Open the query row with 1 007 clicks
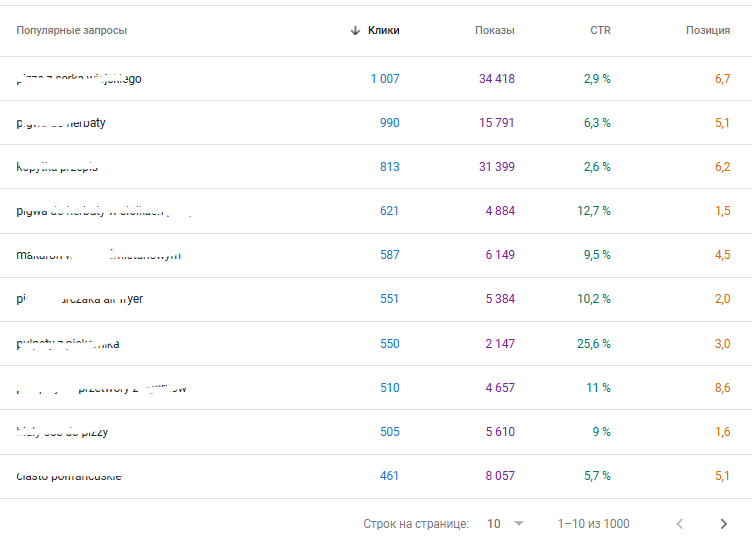 pos(79,79)
